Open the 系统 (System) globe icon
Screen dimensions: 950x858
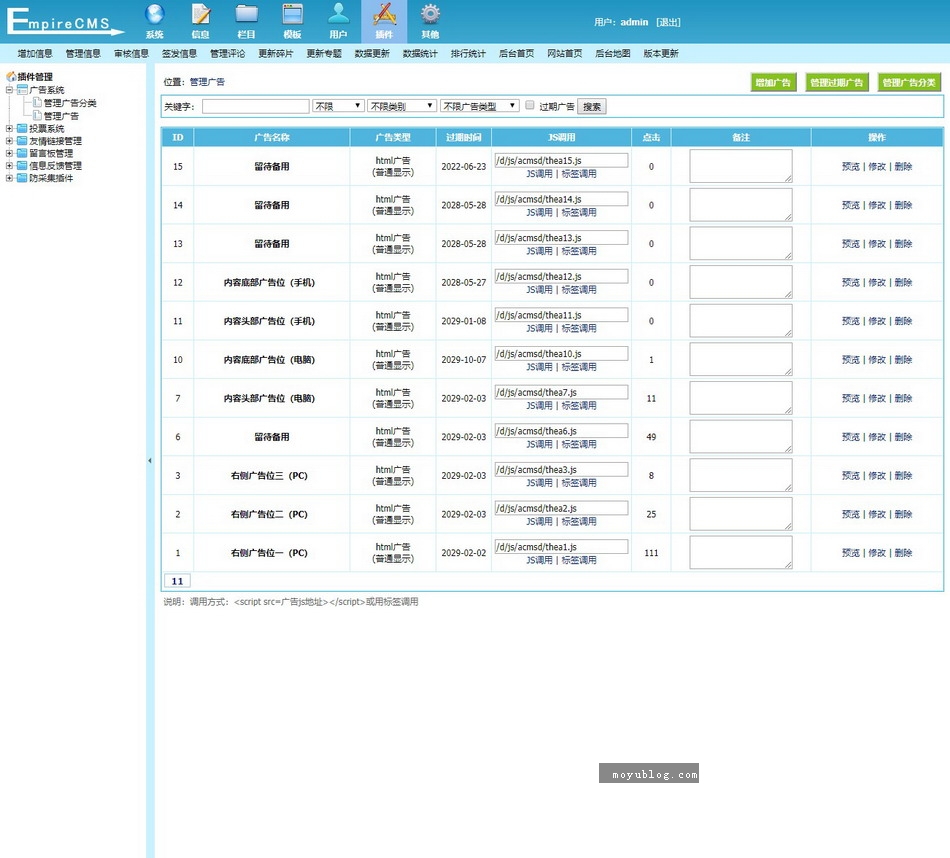point(154,14)
